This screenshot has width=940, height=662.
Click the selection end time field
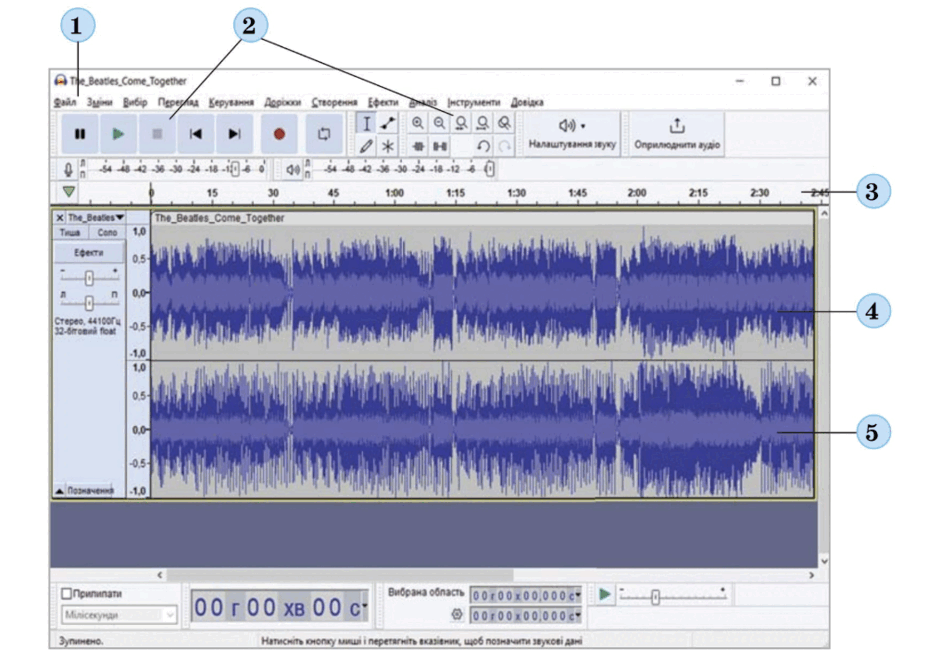526,615
